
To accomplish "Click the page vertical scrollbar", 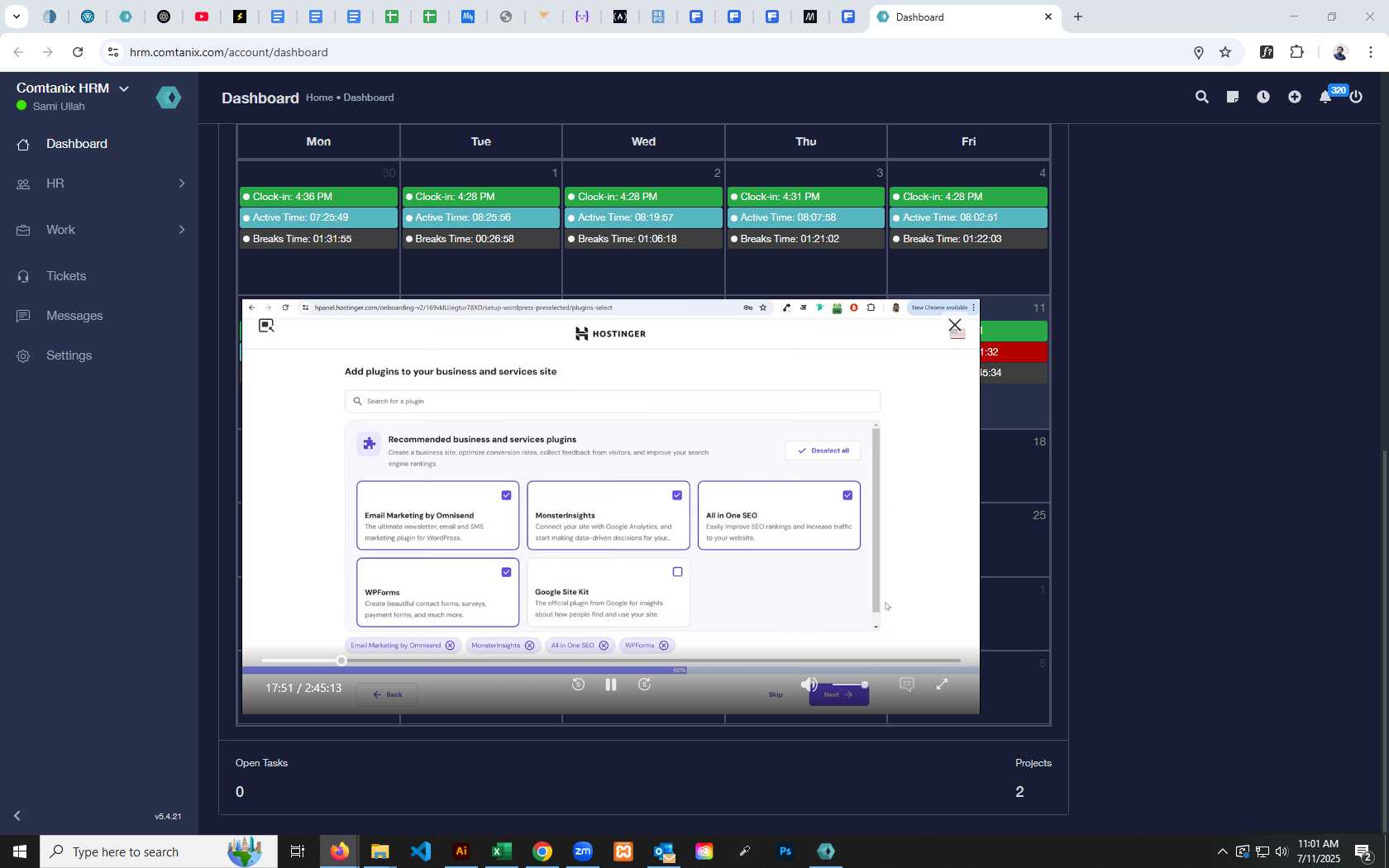I will point(1385,641).
